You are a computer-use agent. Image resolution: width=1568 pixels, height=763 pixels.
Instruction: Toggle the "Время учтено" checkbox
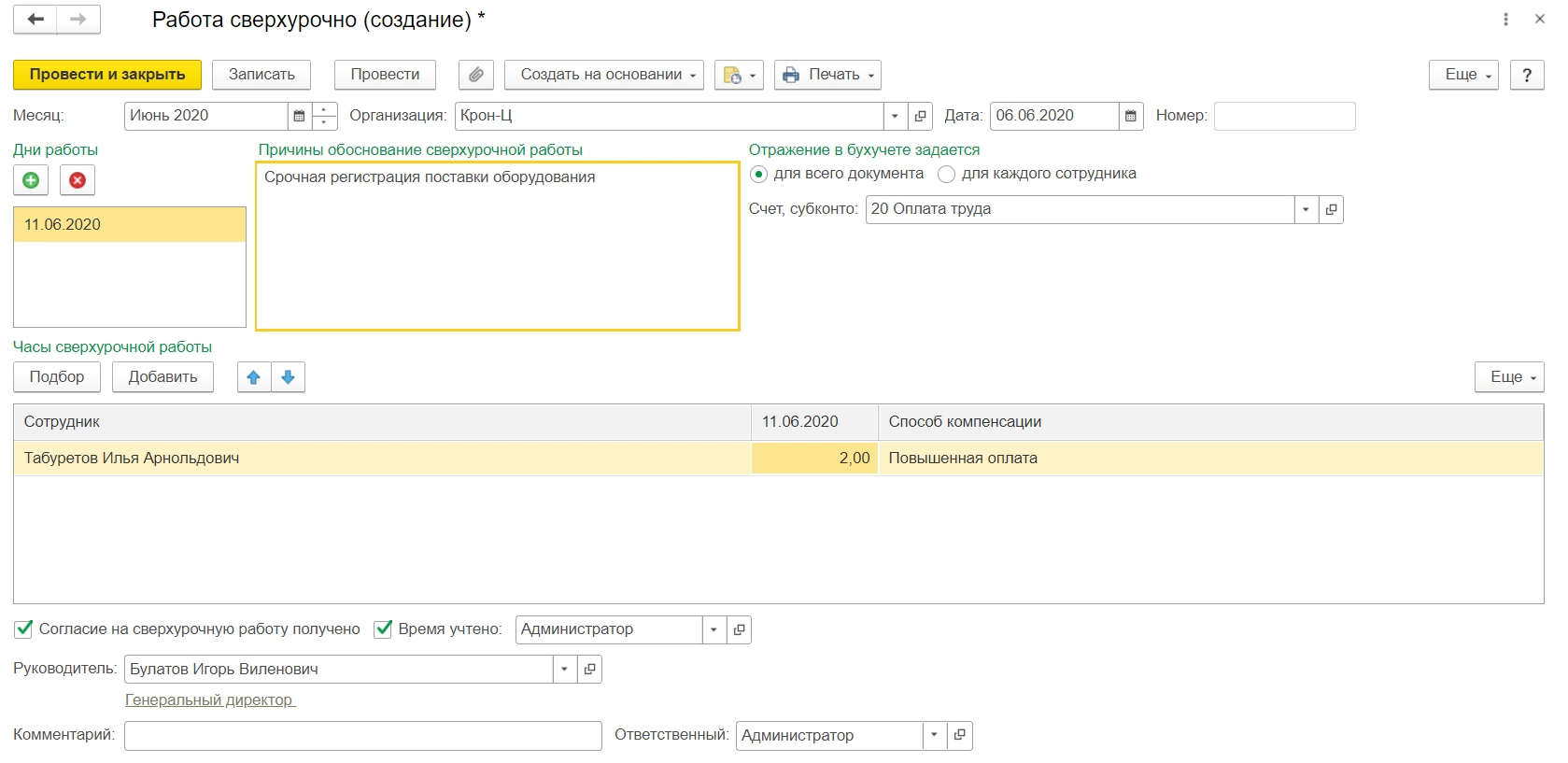point(383,629)
